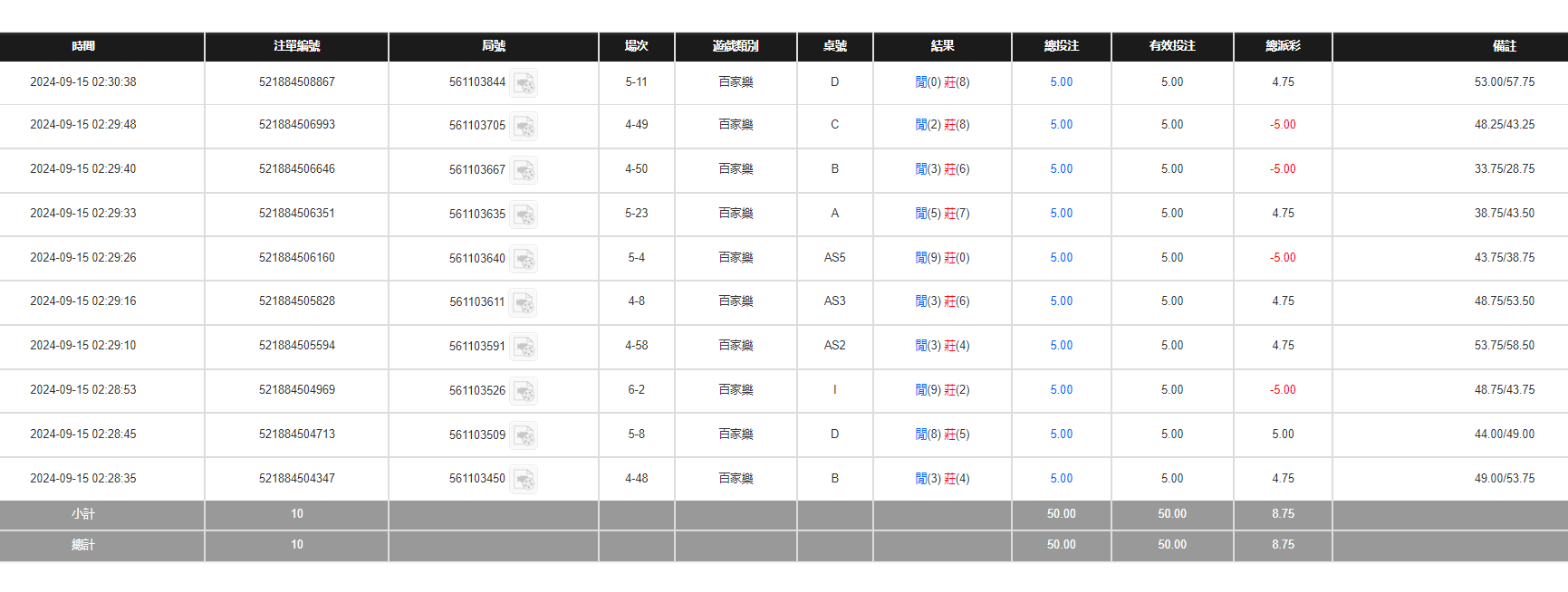Image resolution: width=1568 pixels, height=592 pixels.
Task: Open the icon next to round 561103611
Action: pos(523,302)
